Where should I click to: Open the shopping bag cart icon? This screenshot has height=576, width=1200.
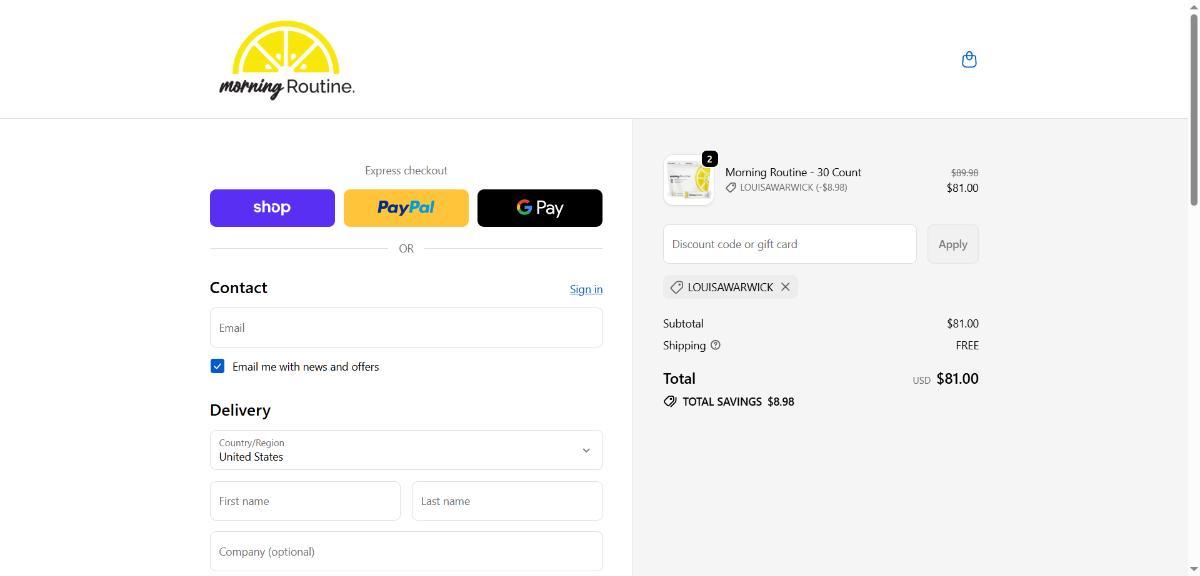click(x=968, y=60)
